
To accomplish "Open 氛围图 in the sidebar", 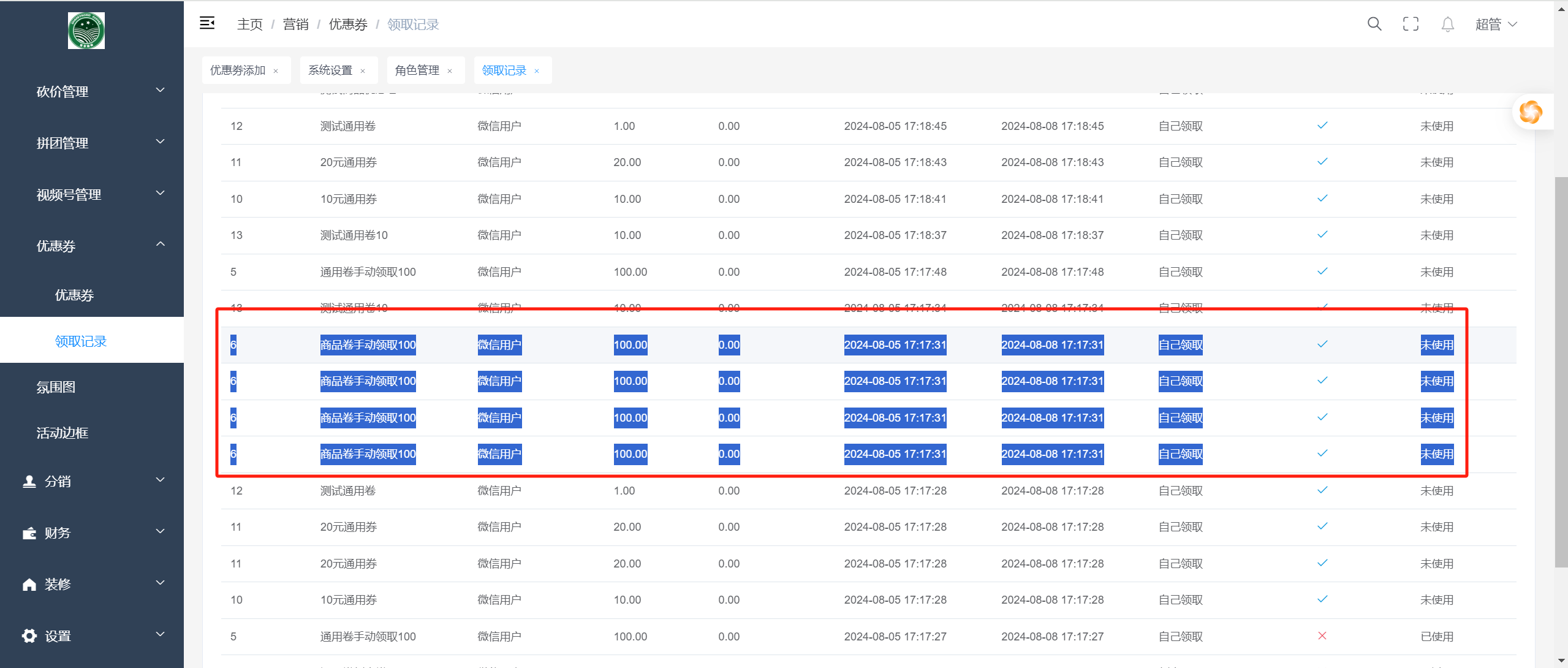I will tap(92, 387).
